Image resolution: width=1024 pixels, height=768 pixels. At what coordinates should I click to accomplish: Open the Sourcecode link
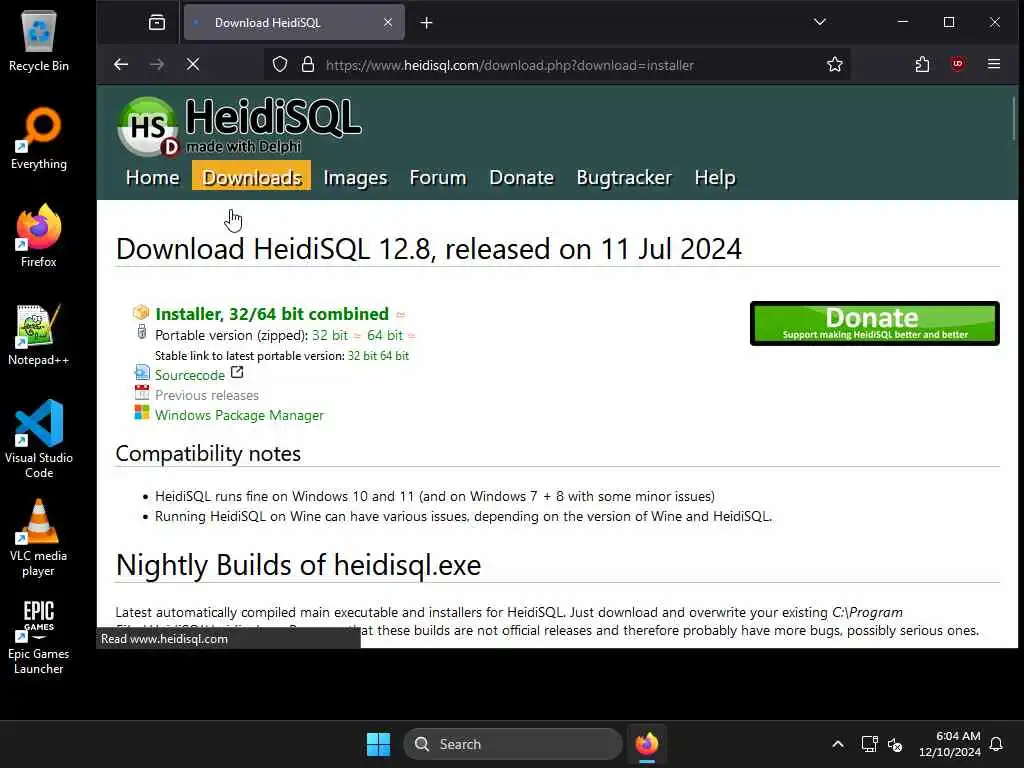click(189, 375)
